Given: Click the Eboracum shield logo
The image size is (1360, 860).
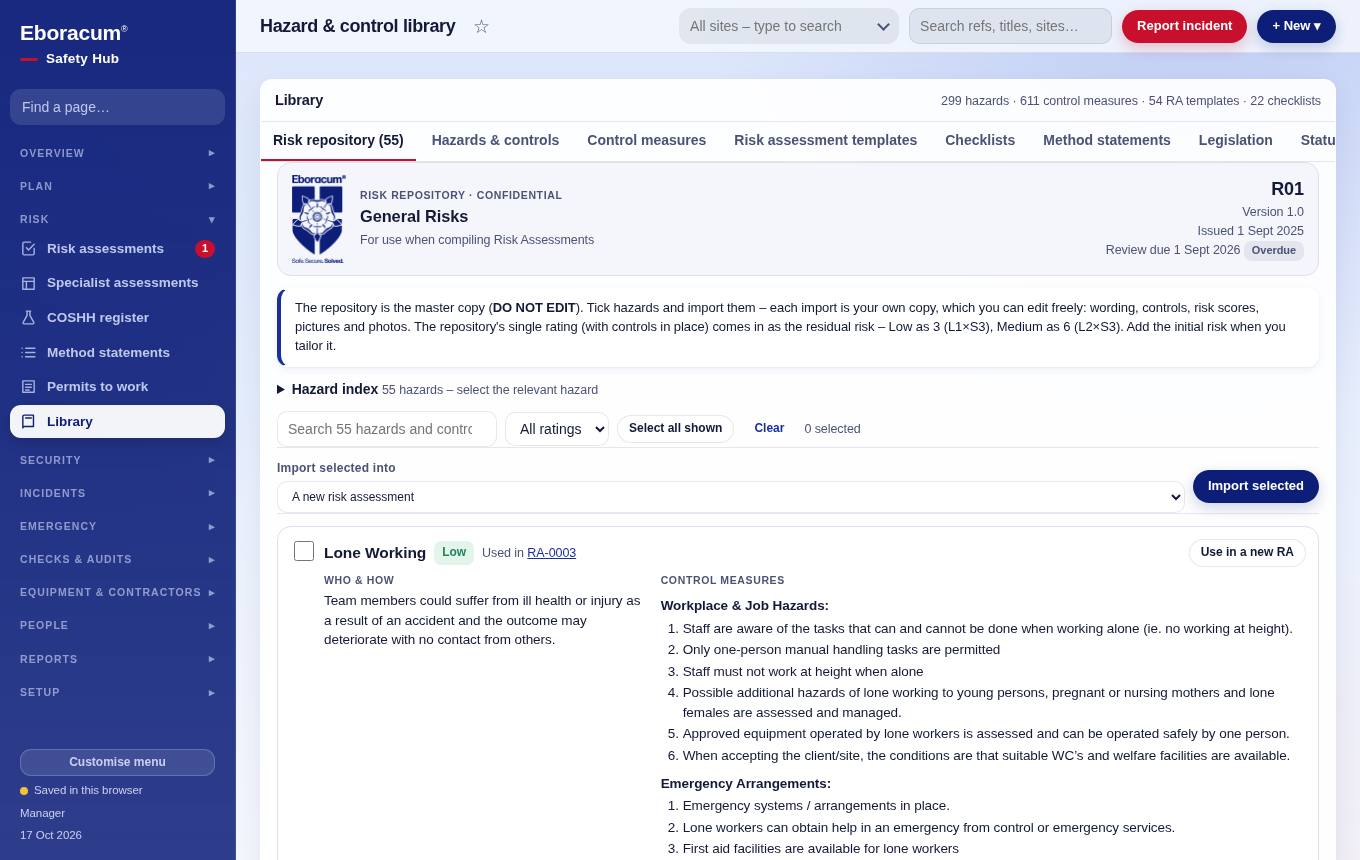Looking at the screenshot, I should coord(317,219).
